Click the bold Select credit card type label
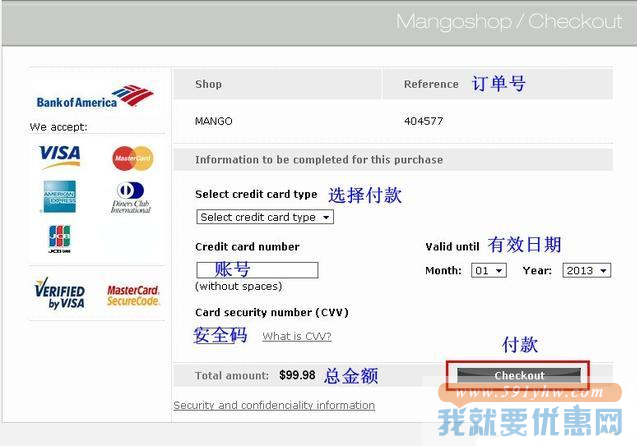637x446 pixels. click(256, 194)
